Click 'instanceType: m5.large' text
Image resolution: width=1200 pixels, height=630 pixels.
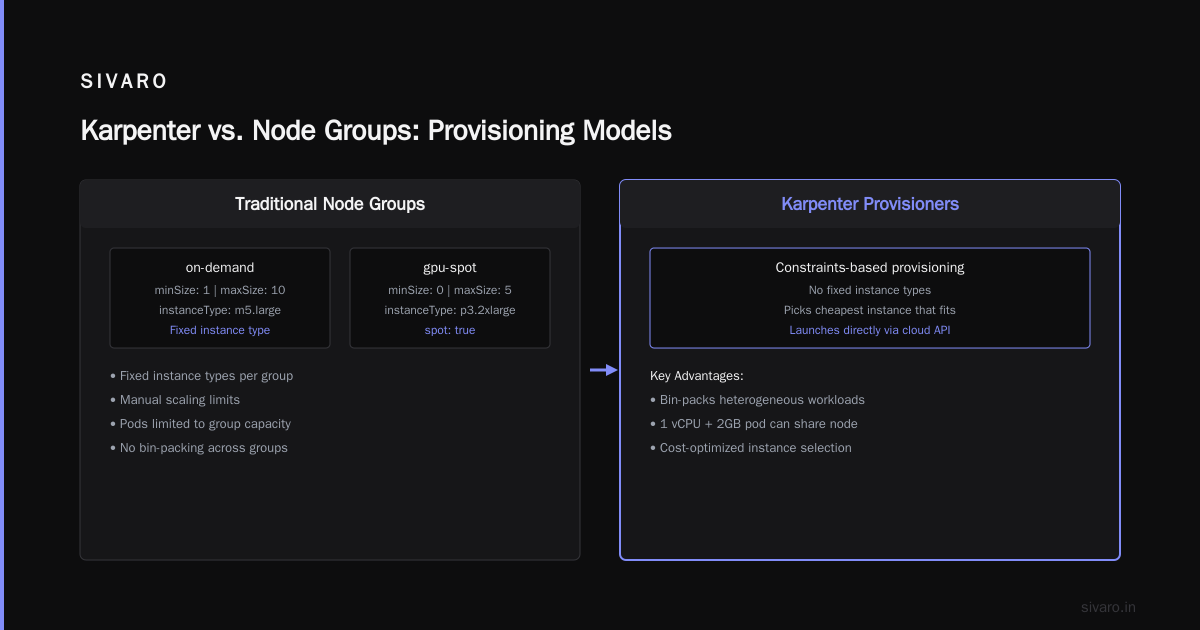(x=220, y=310)
